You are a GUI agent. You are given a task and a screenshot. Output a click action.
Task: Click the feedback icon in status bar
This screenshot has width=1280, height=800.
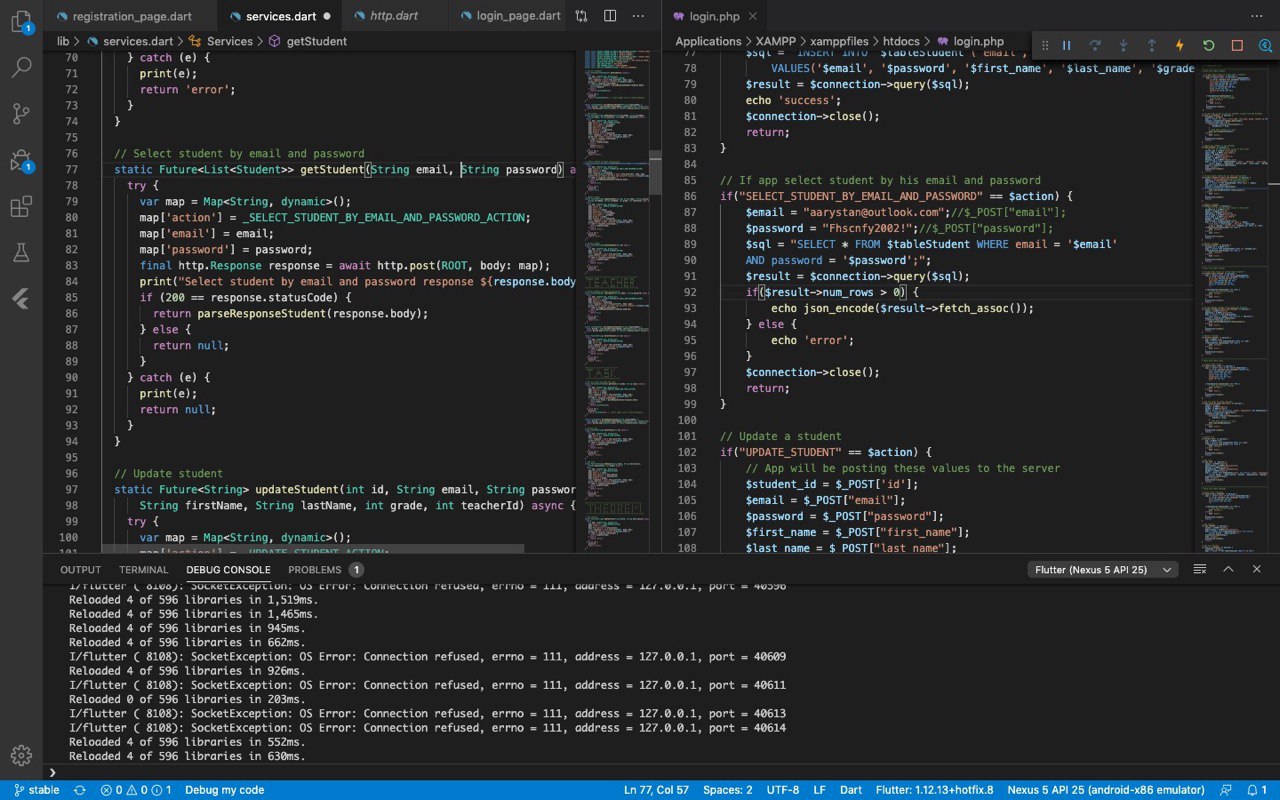(1226, 790)
